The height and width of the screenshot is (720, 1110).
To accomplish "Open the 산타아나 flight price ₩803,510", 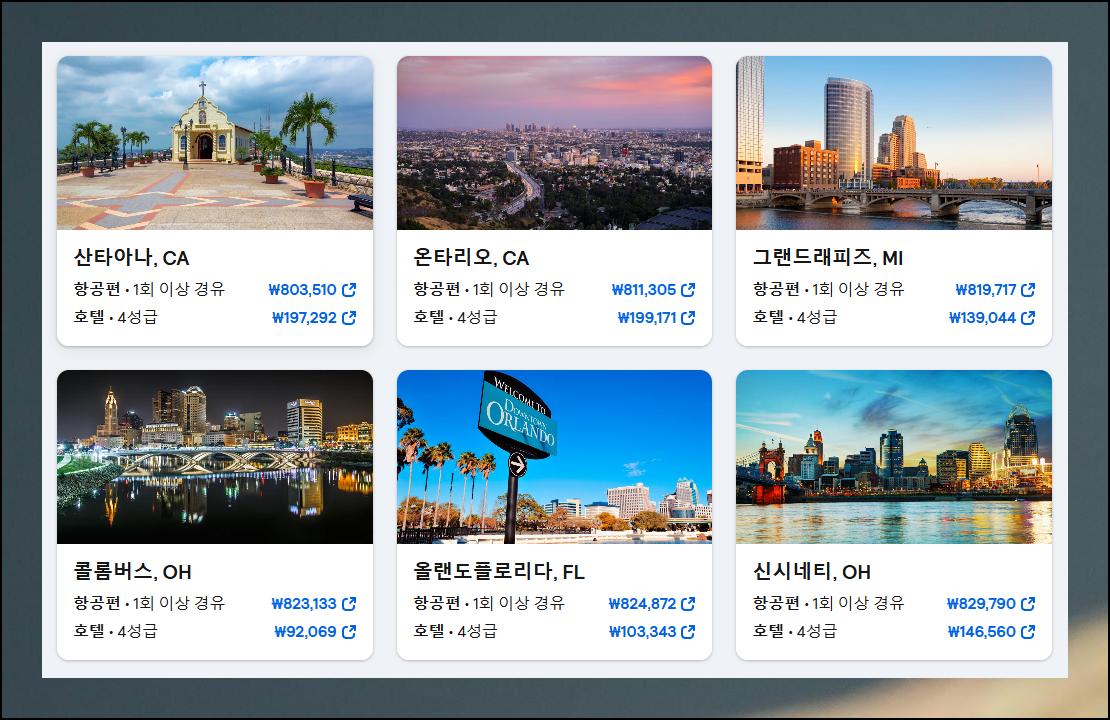I will pos(303,290).
